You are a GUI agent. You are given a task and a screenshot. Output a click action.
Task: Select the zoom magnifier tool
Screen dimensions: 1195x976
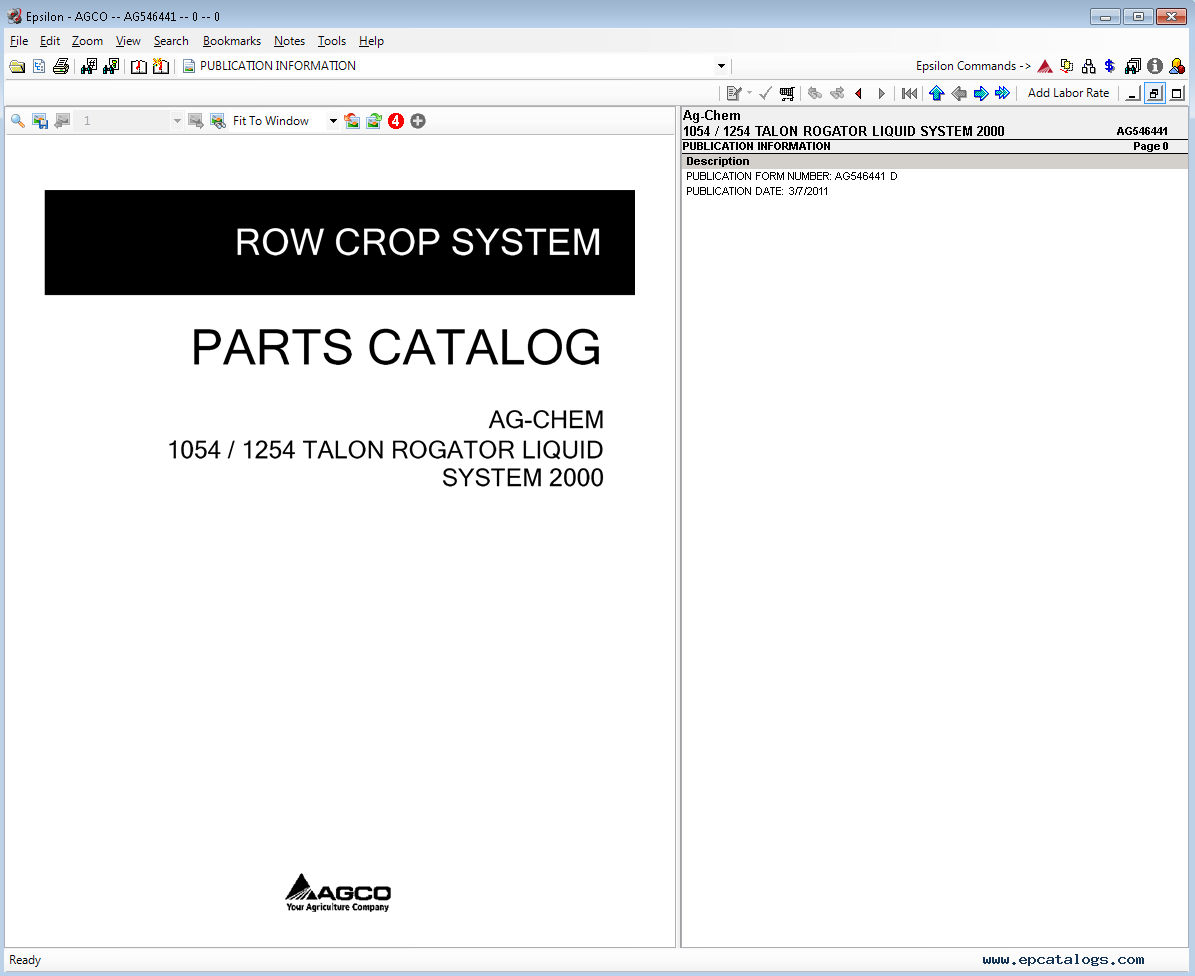[x=16, y=120]
